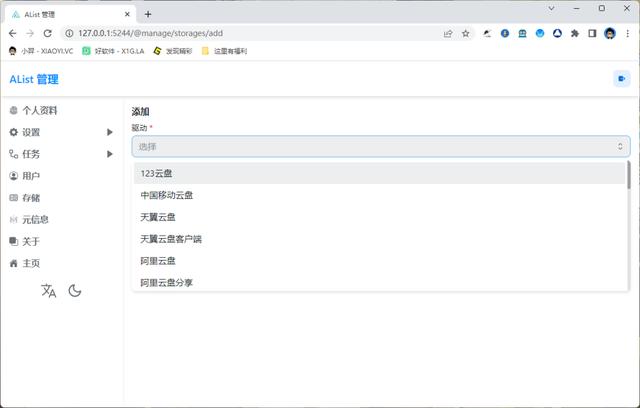640x408 pixels.
Task: Open the 发现精彩 bookmark
Action: [x=172, y=51]
